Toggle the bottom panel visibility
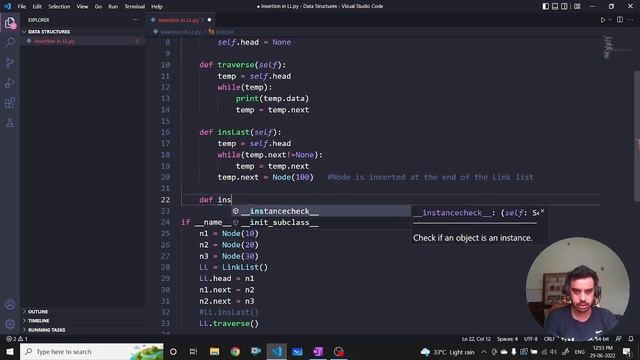 555,6
